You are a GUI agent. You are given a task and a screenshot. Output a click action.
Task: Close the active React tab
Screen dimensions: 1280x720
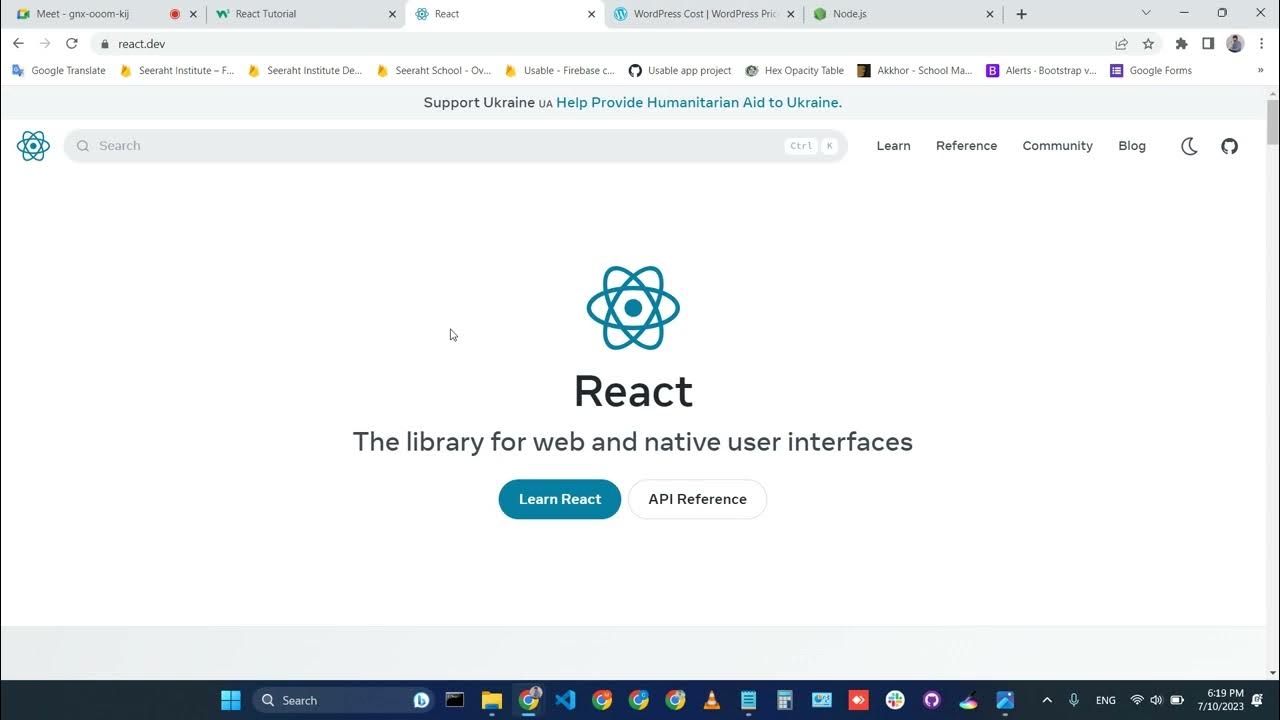(x=592, y=14)
